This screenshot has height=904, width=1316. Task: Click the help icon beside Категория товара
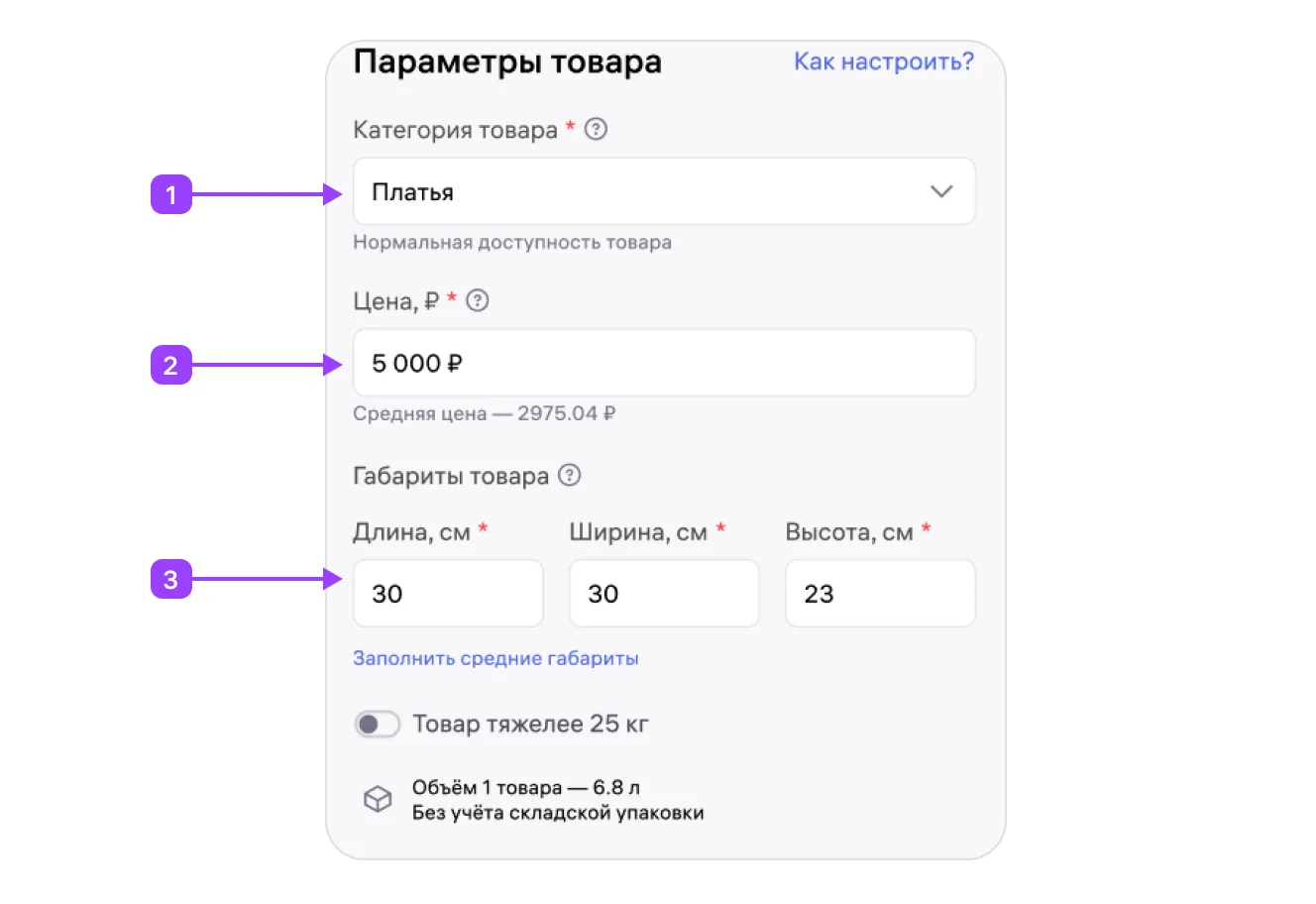pyautogui.click(x=596, y=130)
